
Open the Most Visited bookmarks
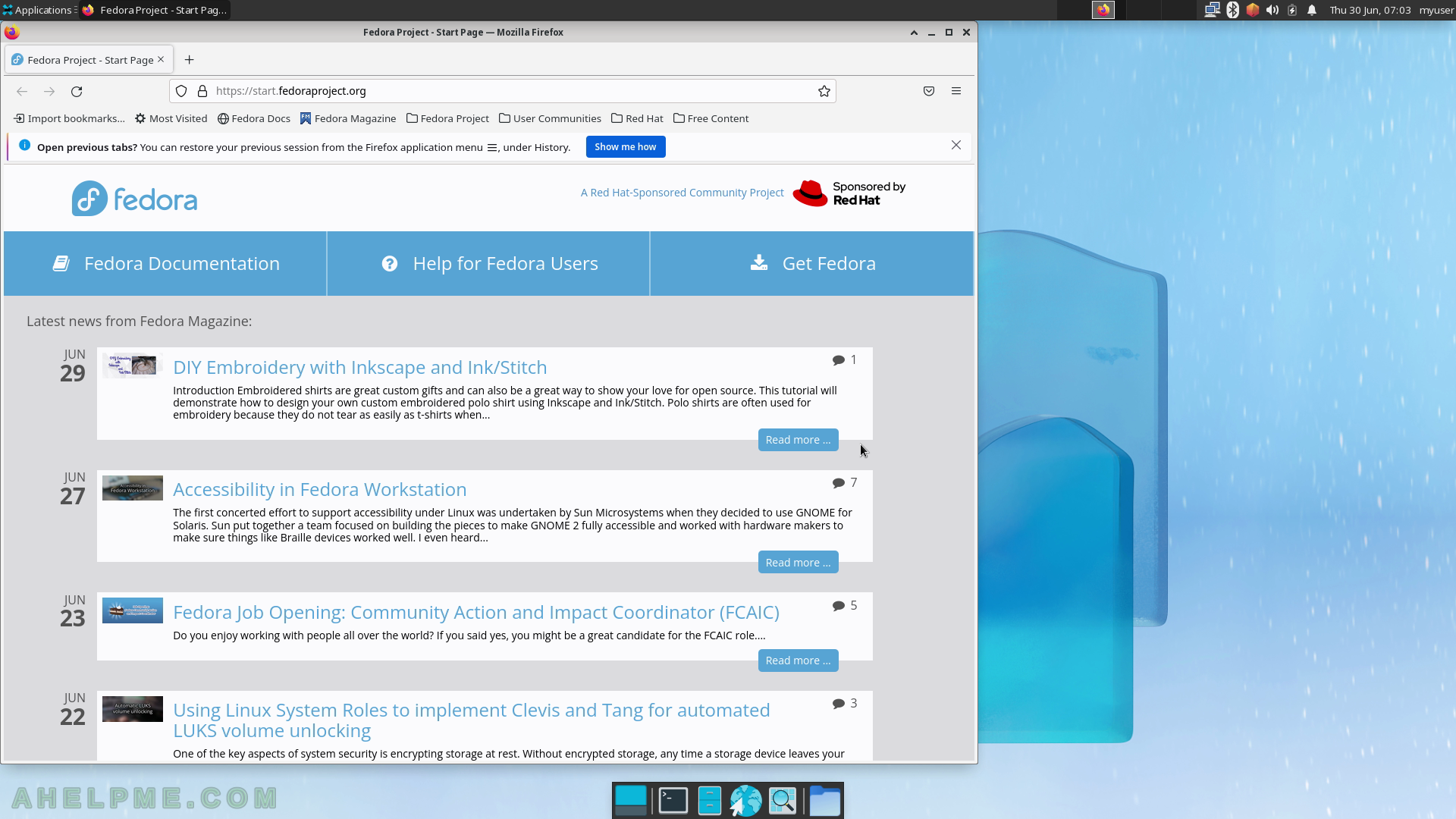(x=171, y=118)
